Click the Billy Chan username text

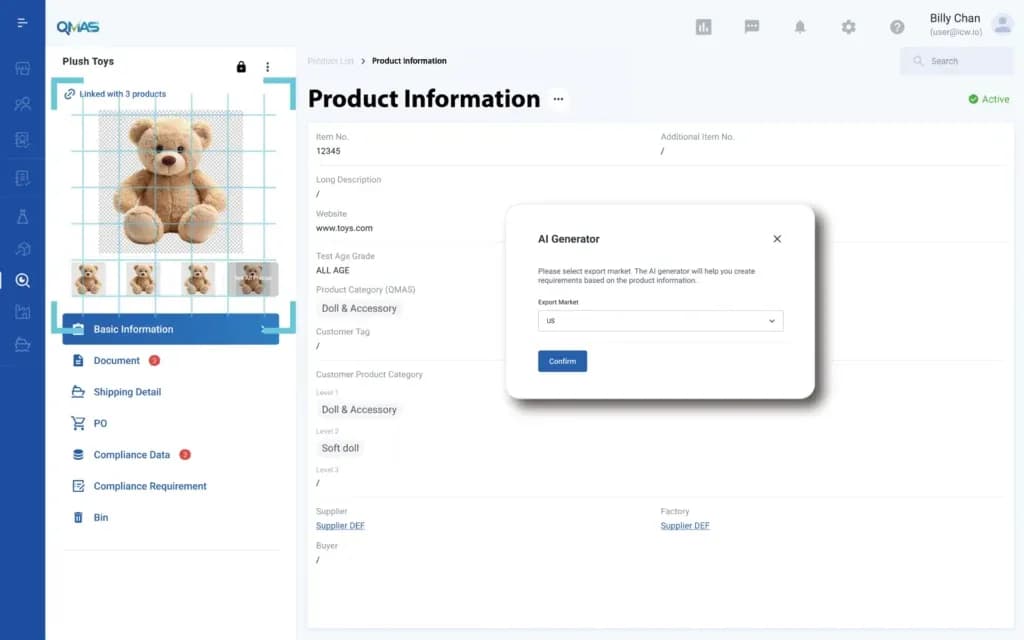[x=955, y=18]
